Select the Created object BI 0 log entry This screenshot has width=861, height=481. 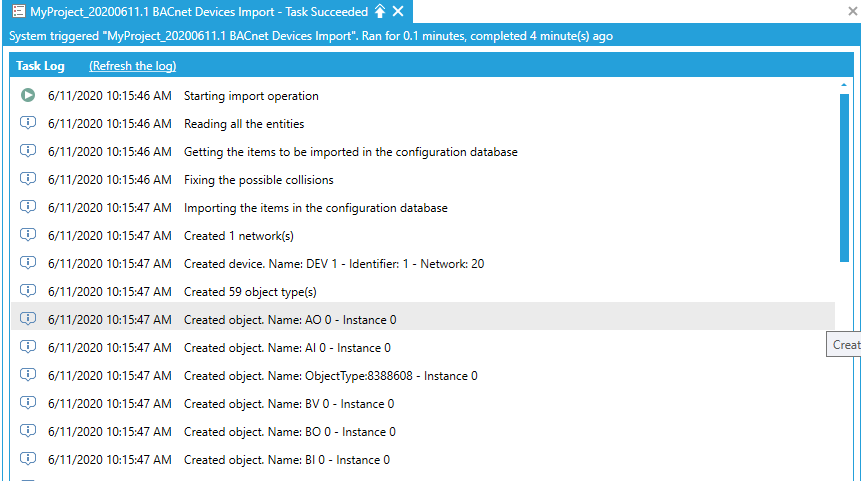pos(287,460)
